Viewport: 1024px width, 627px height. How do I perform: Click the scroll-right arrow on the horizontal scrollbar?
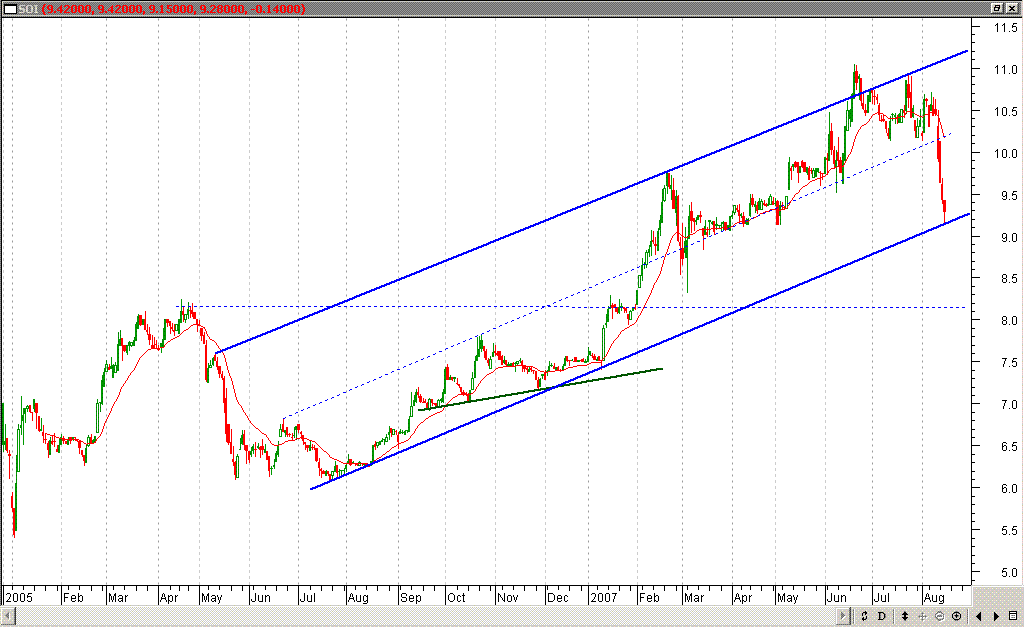tap(843, 616)
